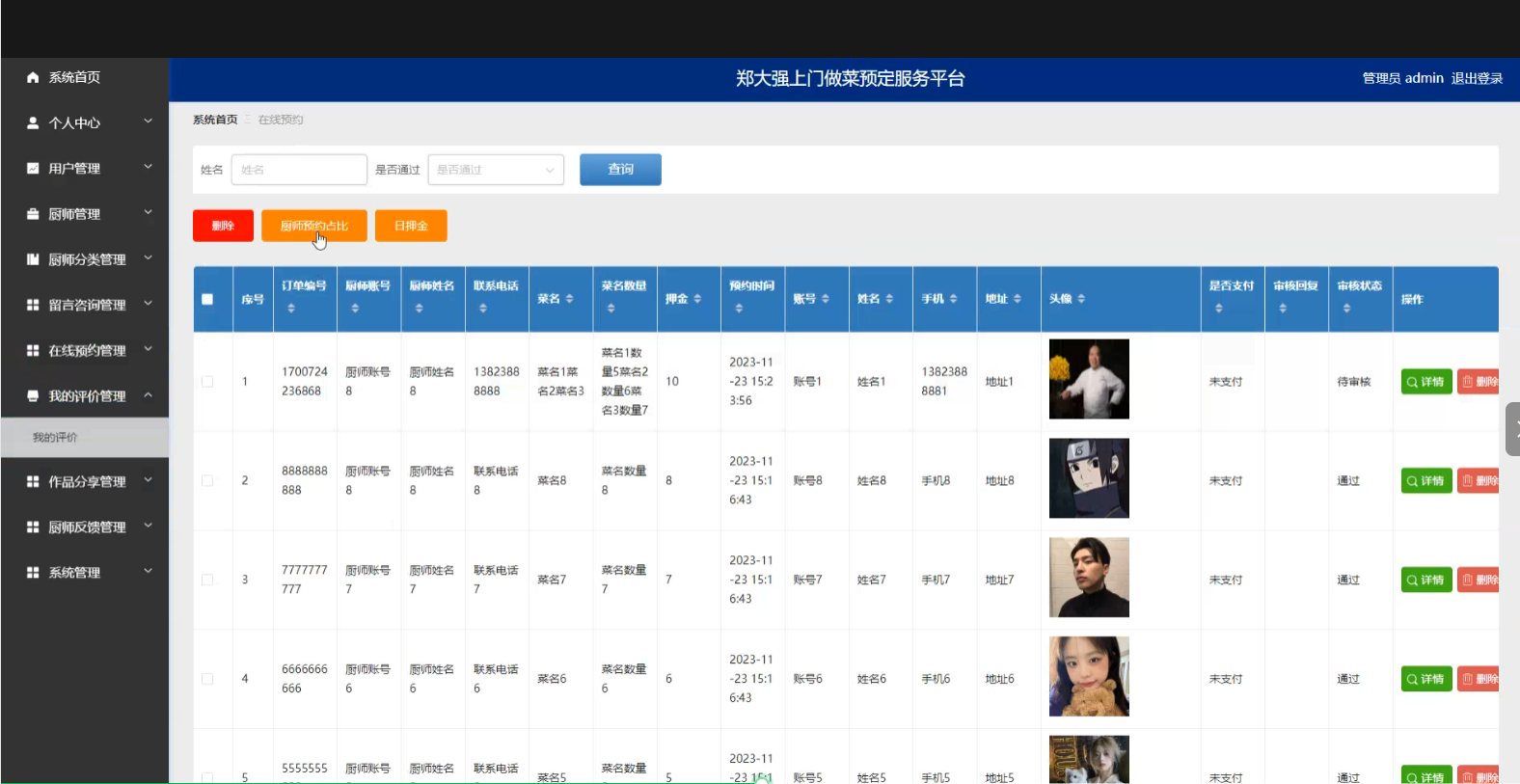Open 厨师预约占比 chart button
This screenshot has width=1520, height=784.
click(314, 226)
